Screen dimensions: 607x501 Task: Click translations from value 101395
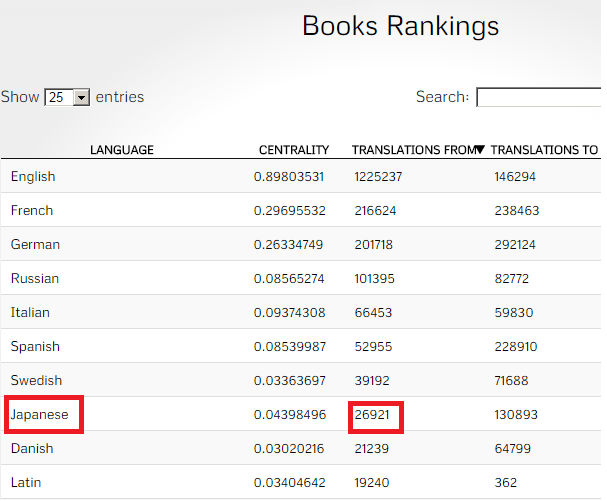[374, 279]
